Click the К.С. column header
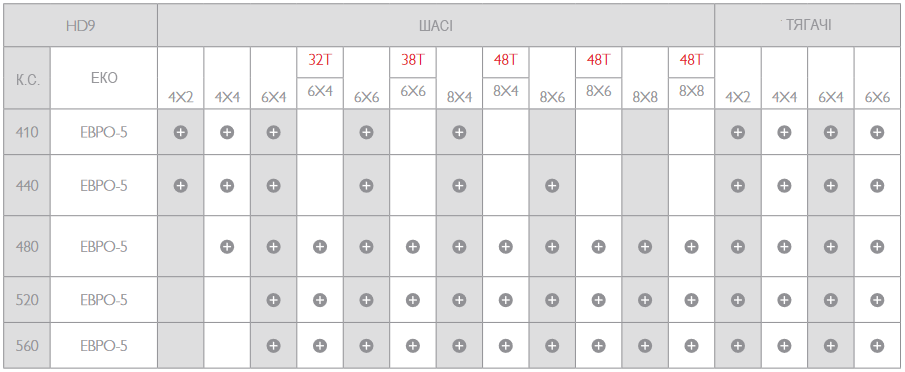 [27, 78]
